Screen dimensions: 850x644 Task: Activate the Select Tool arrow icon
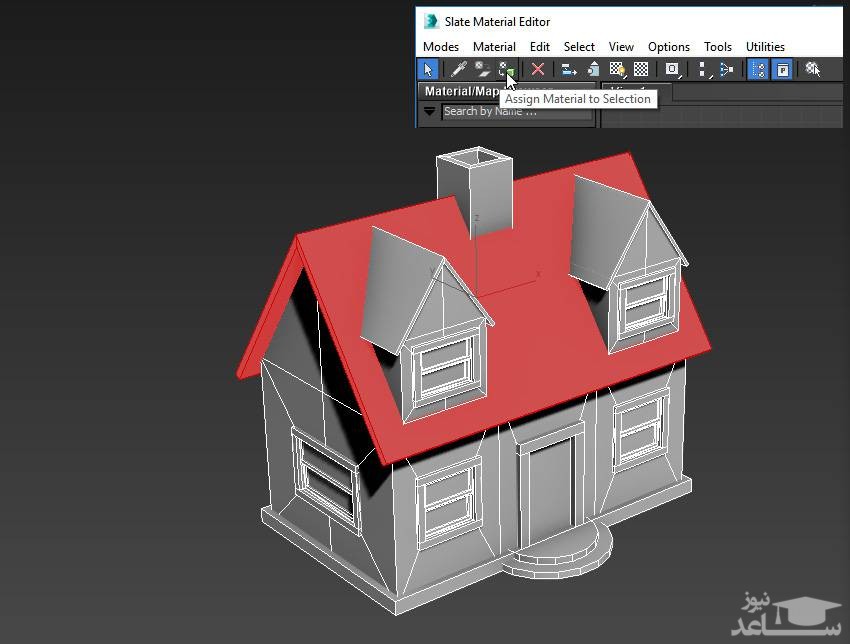coord(428,69)
